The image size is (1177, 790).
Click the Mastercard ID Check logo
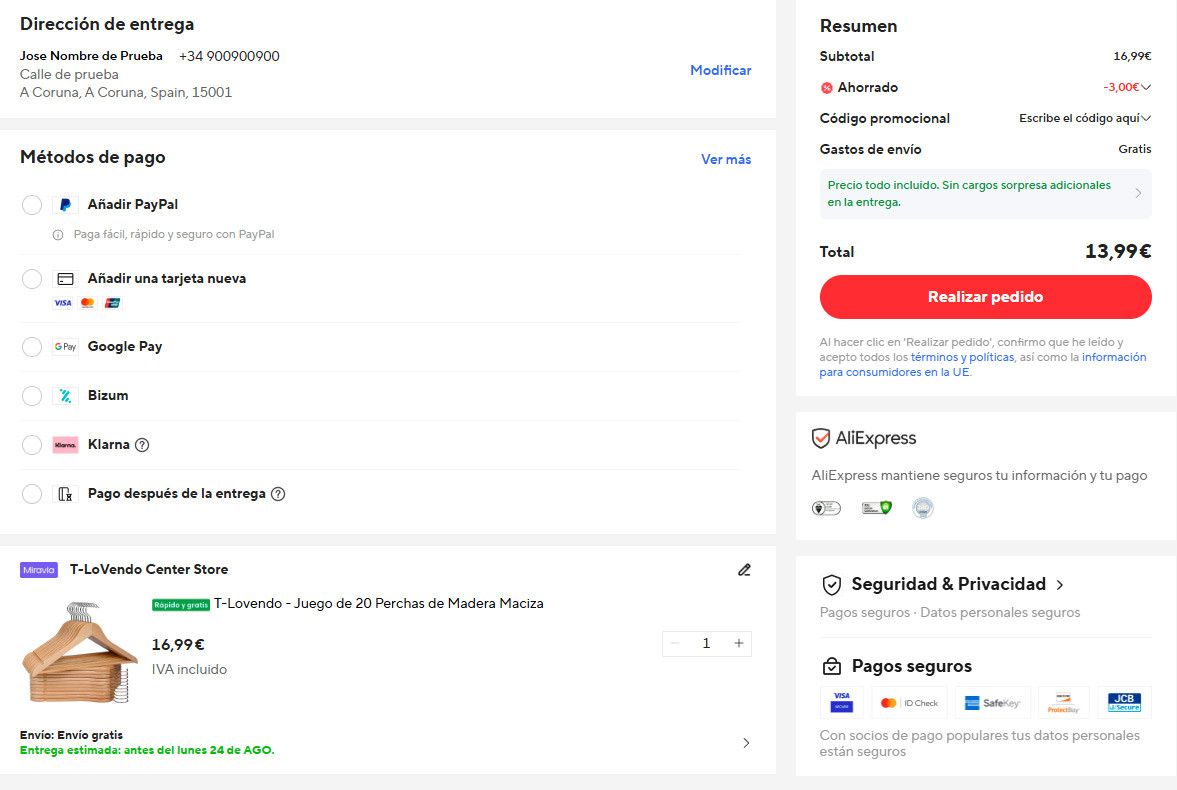click(x=909, y=703)
